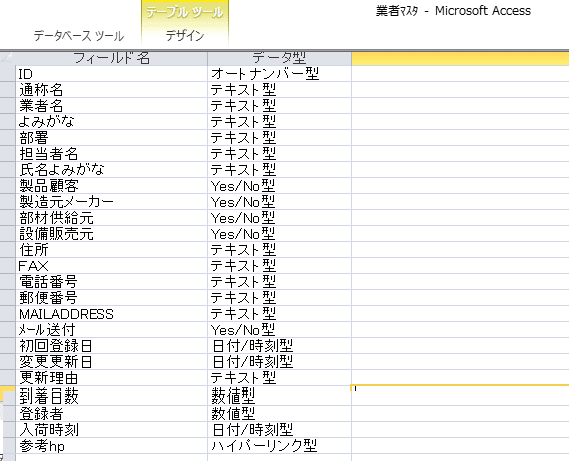Select the MAILADDRESS field name cell
Image resolution: width=569 pixels, height=461 pixels.
point(111,313)
